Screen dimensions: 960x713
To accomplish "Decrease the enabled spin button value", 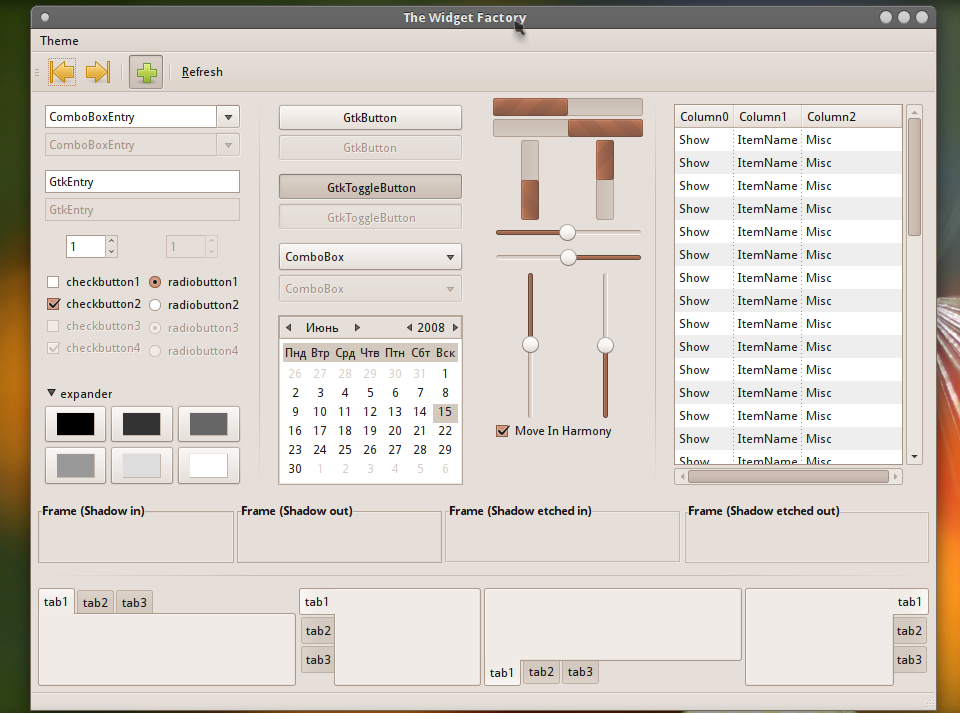I will click(x=111, y=252).
